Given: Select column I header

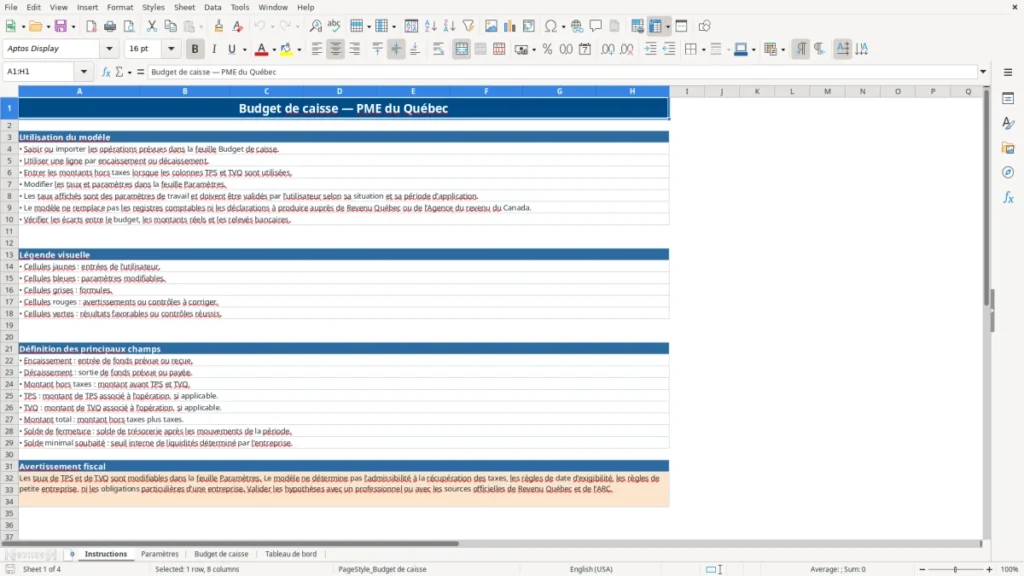Looking at the screenshot, I should coord(686,91).
